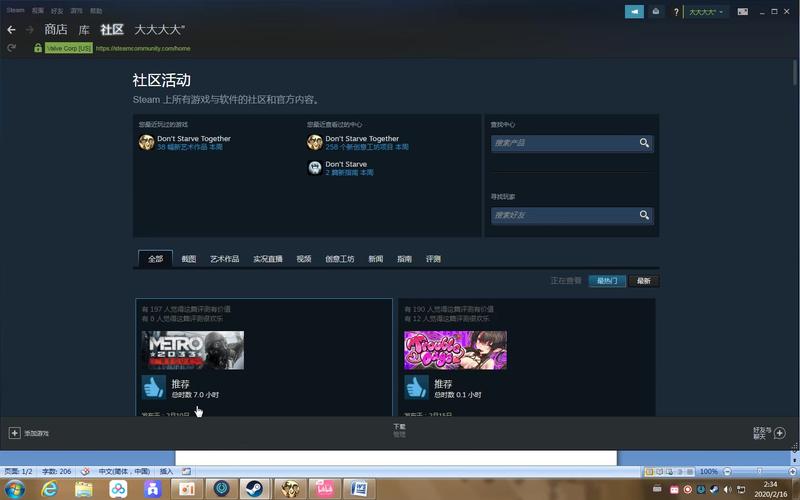
Task: Reload the Steam community page
Action: (11, 48)
